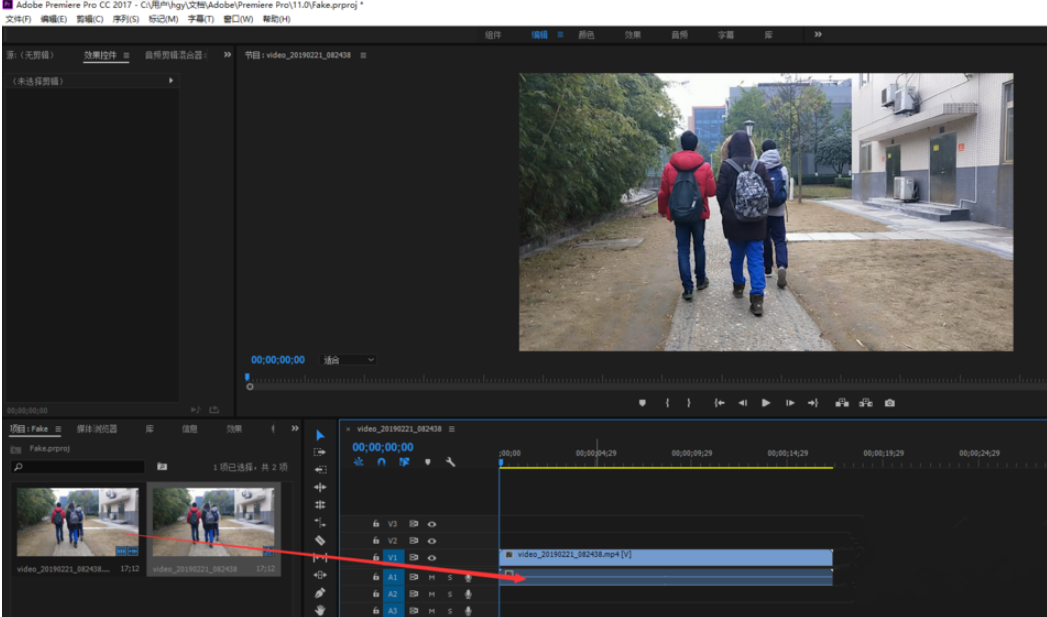The image size is (1047, 617).
Task: Expand hidden source panel tabs with the chevron
Action: click(x=227, y=55)
